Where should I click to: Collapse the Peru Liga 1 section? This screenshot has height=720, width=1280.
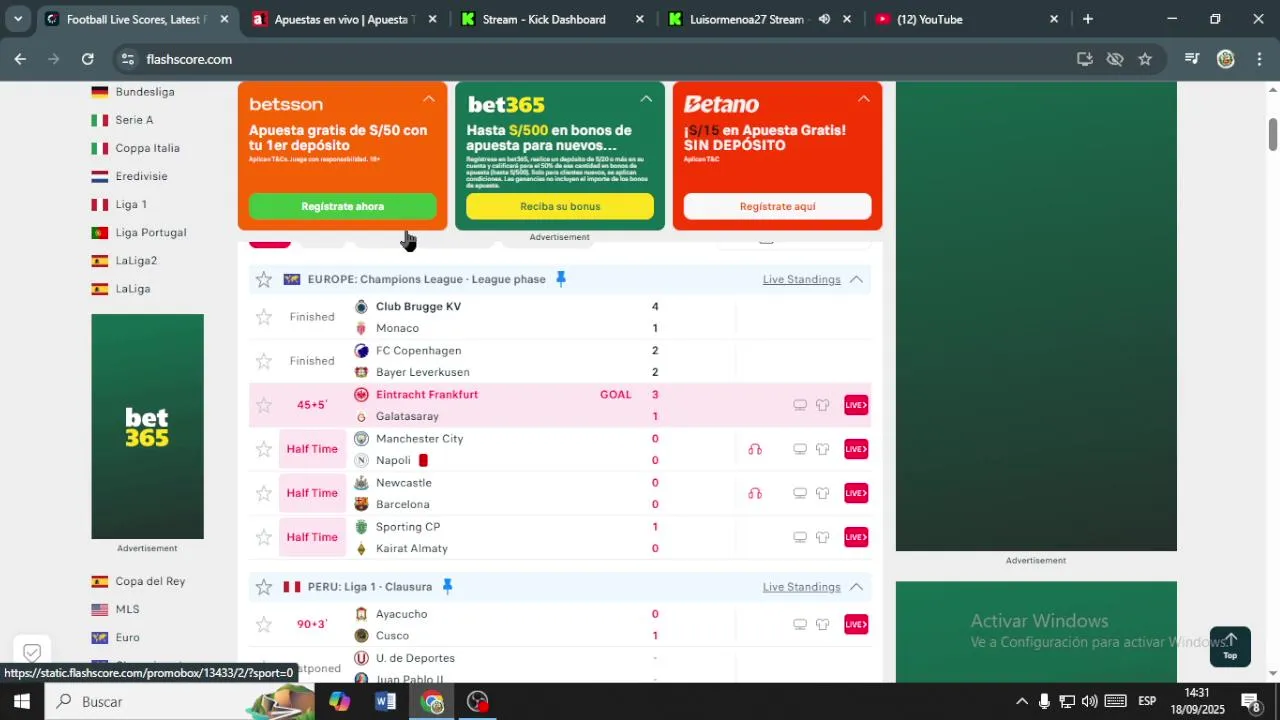pos(856,587)
